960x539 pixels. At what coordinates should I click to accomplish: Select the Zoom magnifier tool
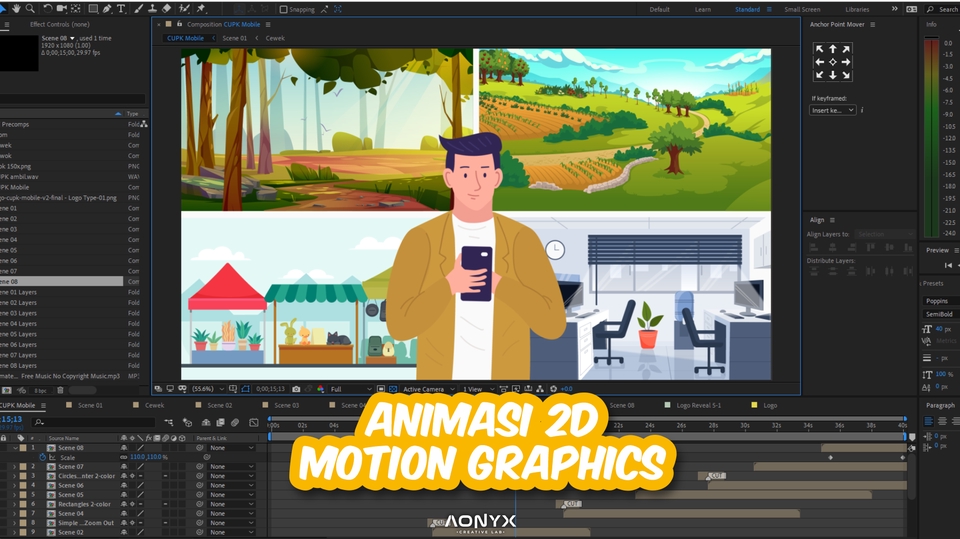pos(30,9)
